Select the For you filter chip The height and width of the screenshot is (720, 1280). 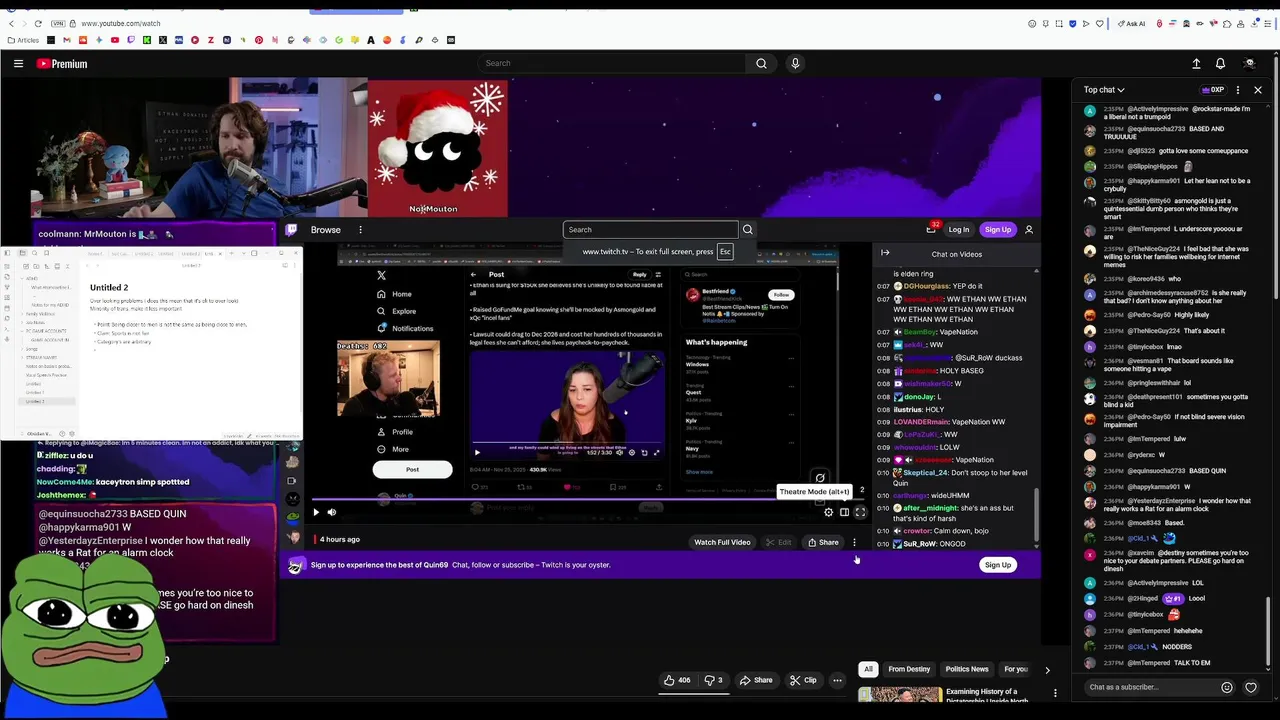[x=1015, y=669]
